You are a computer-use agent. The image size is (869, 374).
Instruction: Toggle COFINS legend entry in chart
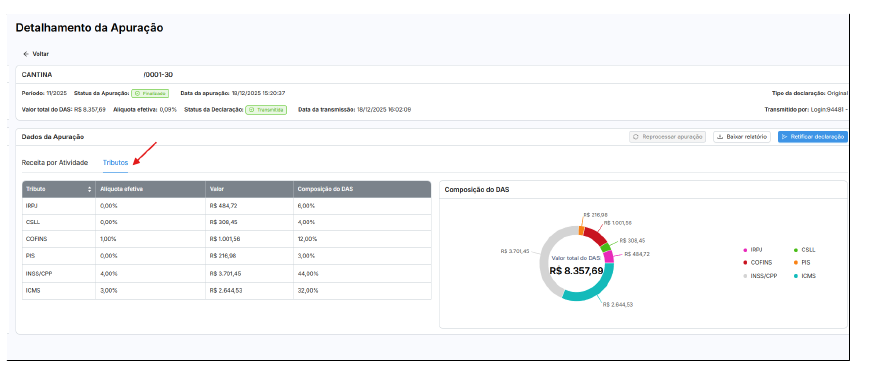coord(758,263)
